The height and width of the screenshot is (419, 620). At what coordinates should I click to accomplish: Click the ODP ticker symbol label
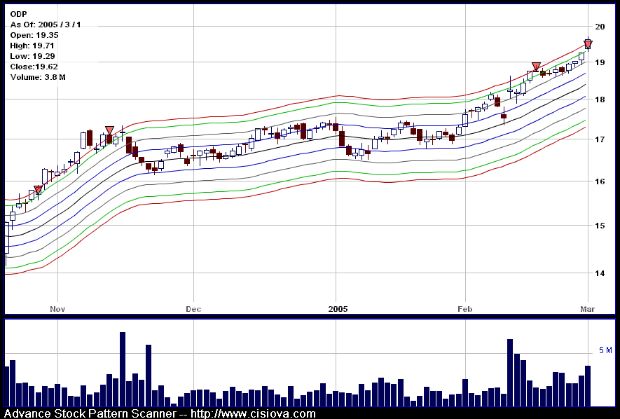click(x=18, y=14)
